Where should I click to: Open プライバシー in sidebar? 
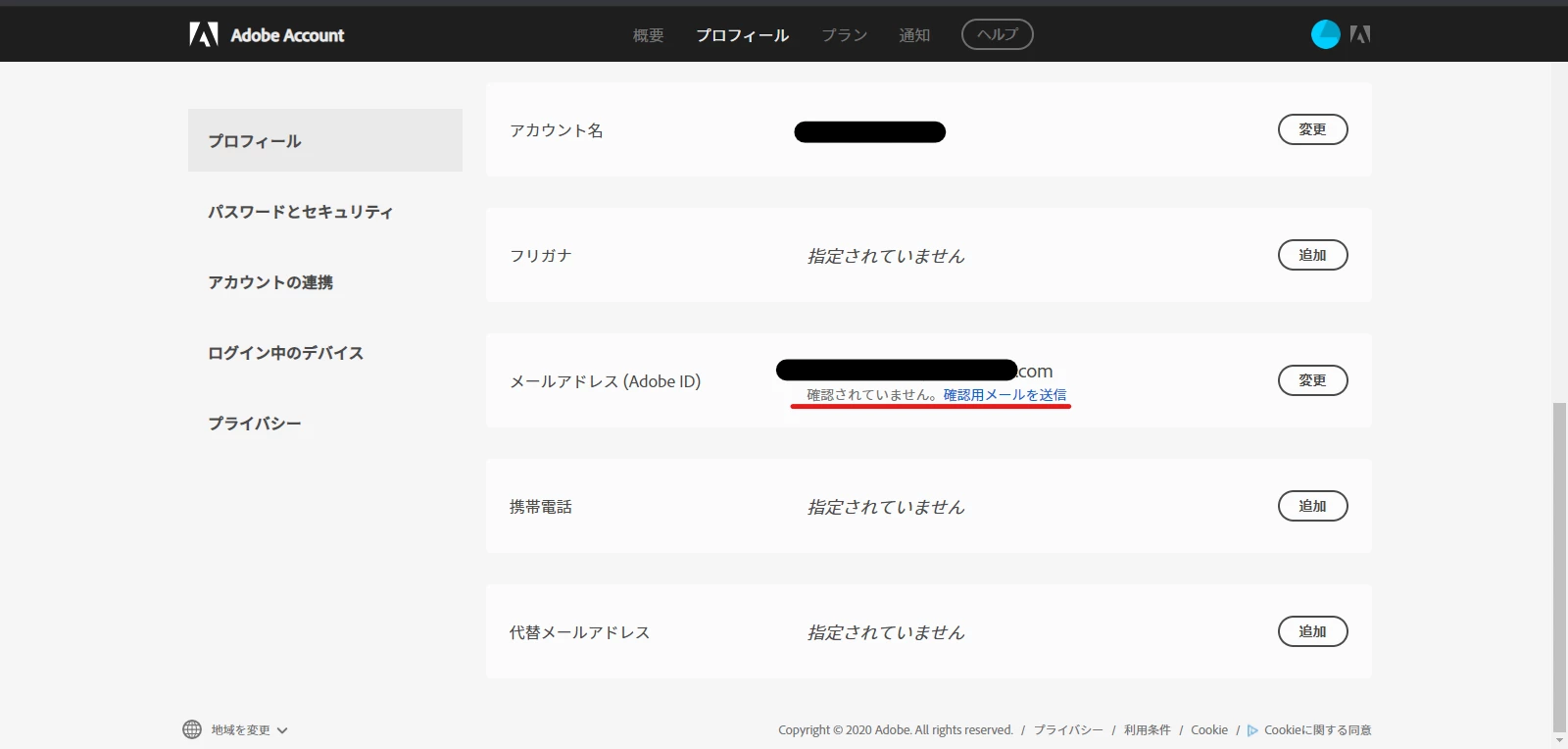click(x=254, y=424)
